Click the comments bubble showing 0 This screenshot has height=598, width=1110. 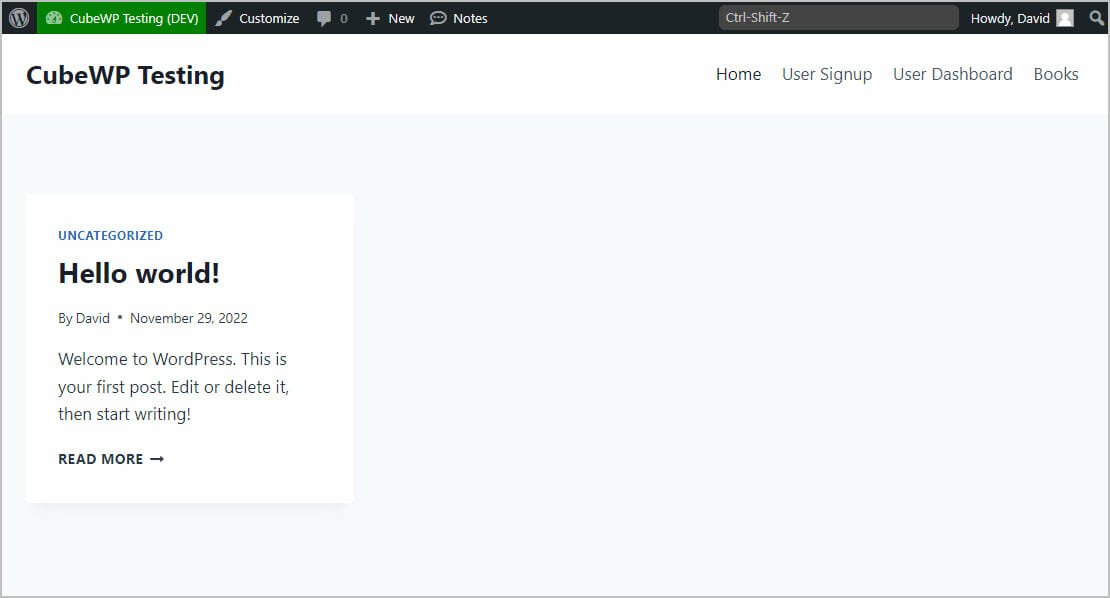pos(331,17)
